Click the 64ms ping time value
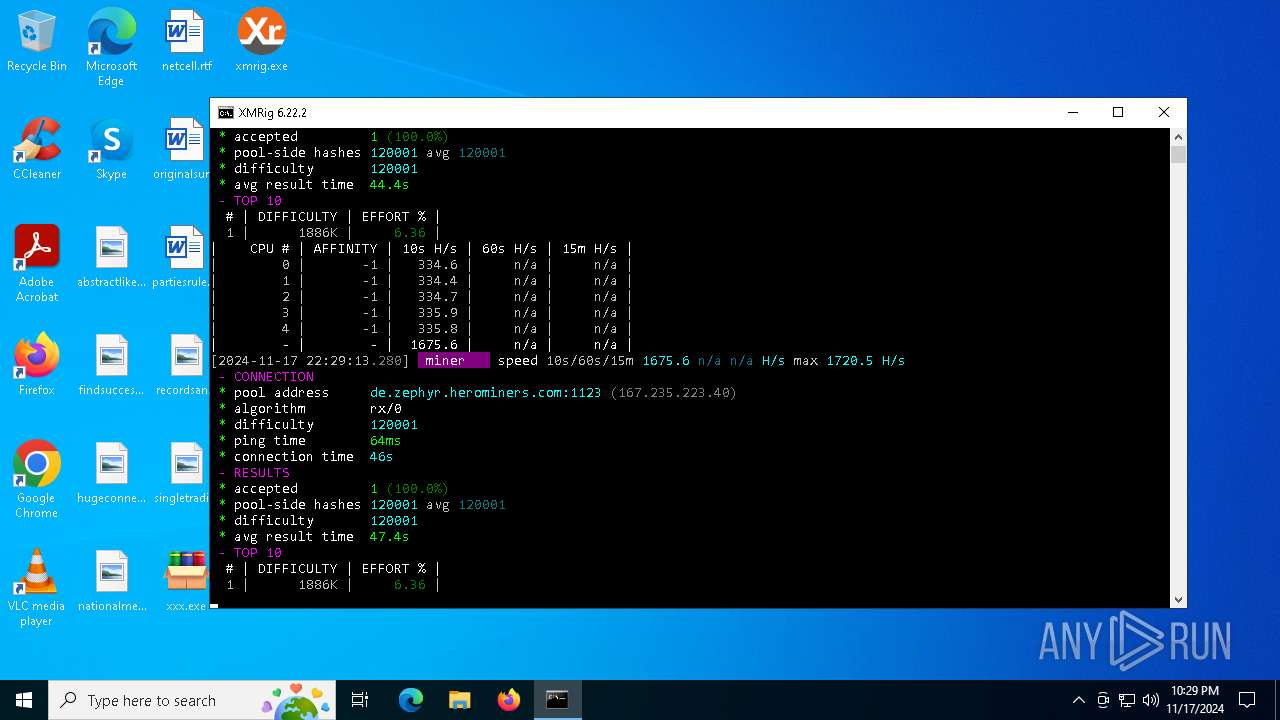 [385, 441]
